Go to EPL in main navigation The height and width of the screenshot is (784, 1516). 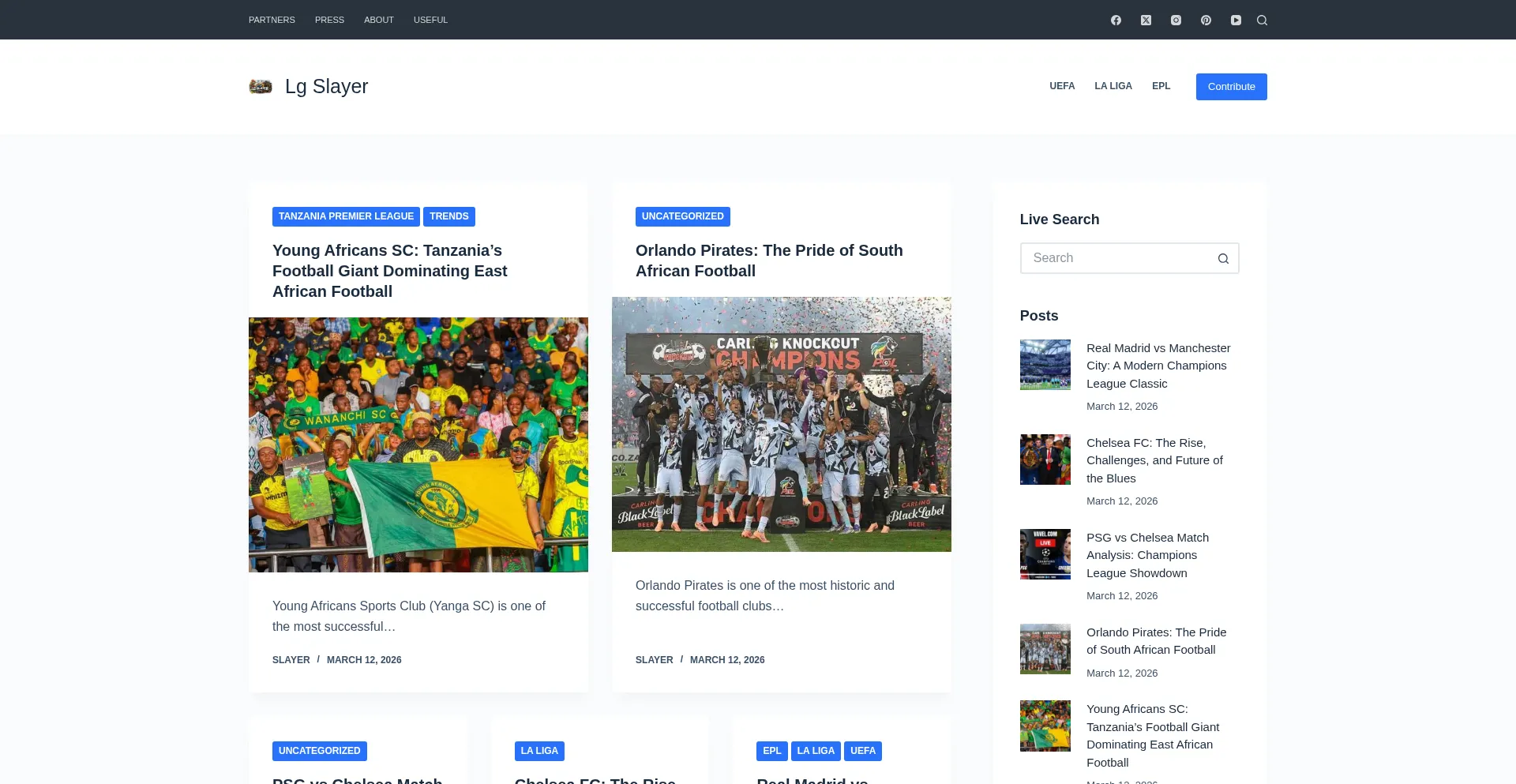point(1161,86)
